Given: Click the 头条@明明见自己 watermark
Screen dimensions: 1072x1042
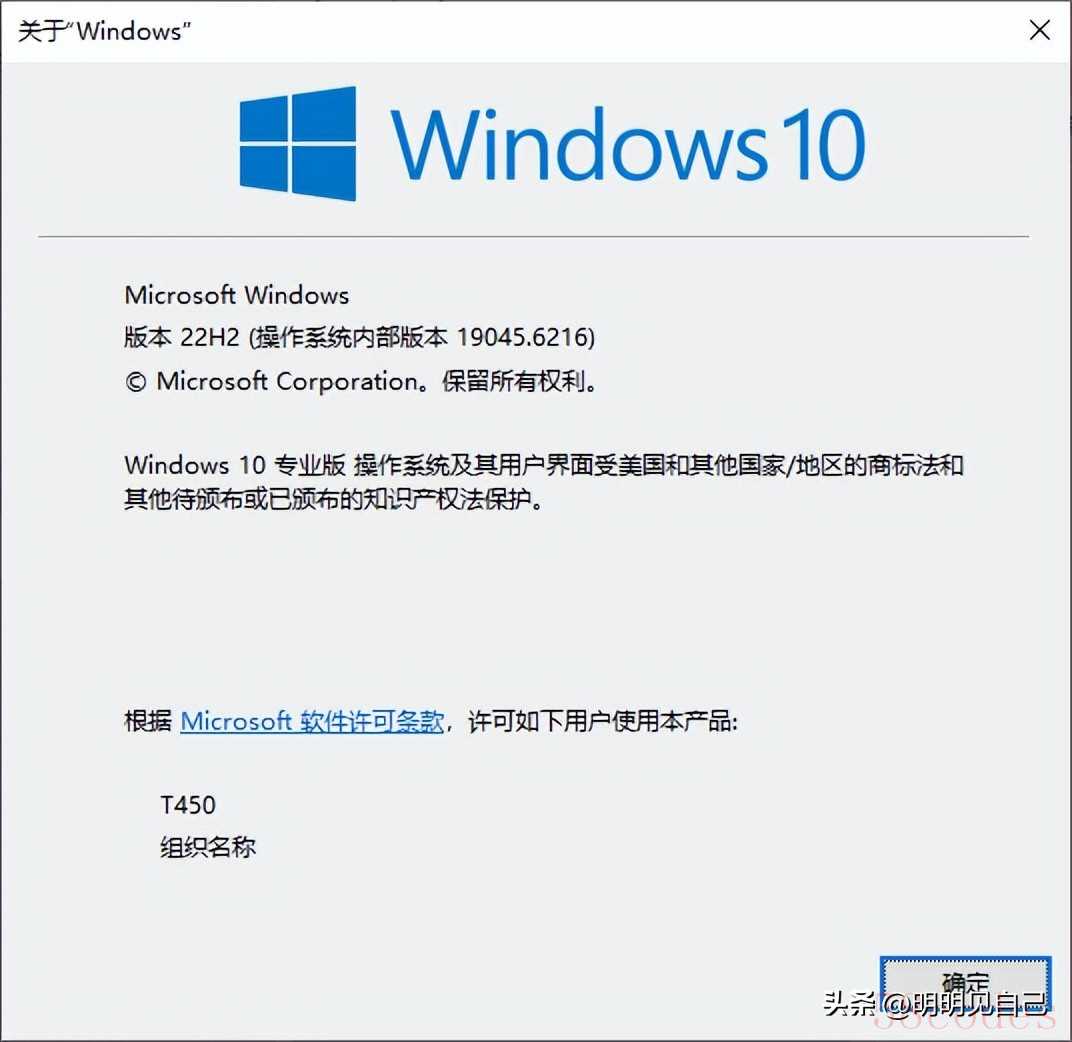Looking at the screenshot, I should (935, 1004).
